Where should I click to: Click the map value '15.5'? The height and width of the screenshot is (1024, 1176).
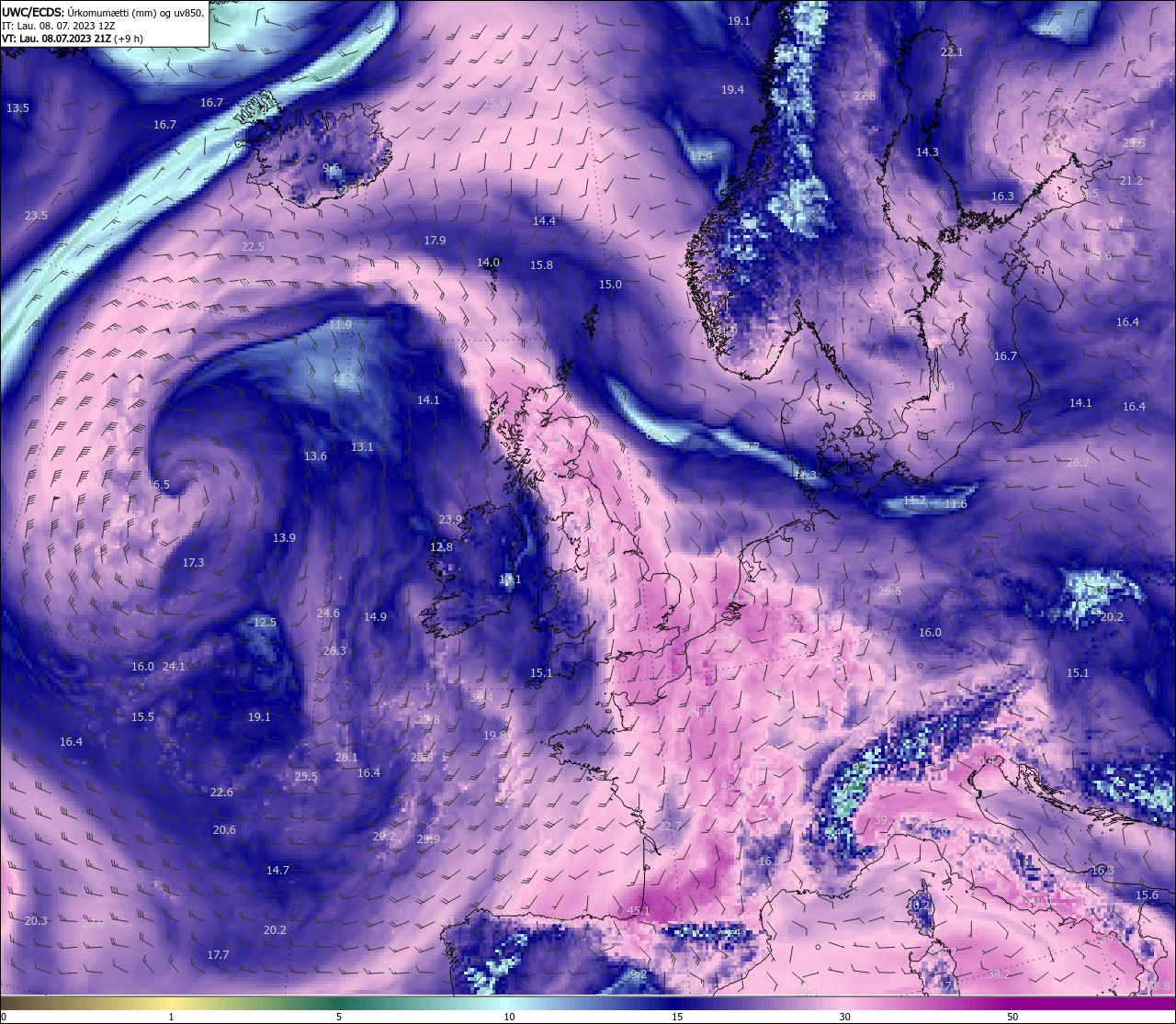tap(142, 716)
